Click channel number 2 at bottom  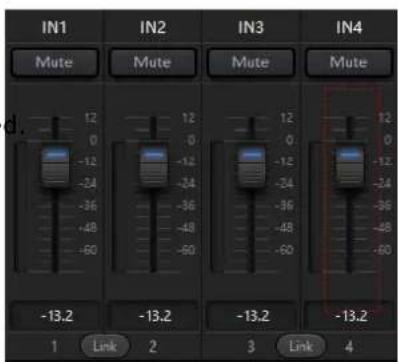153,347
